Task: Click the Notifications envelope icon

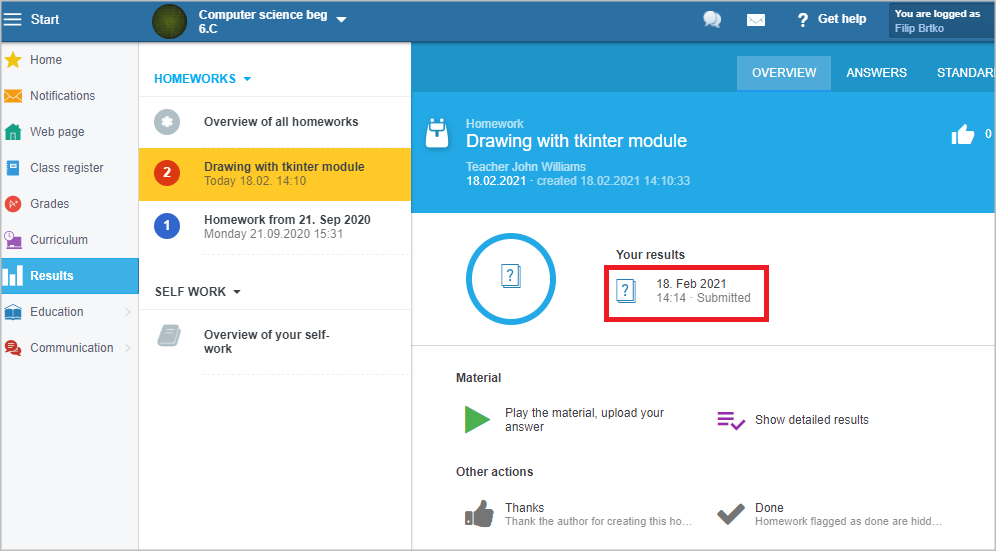Action: pos(13,96)
